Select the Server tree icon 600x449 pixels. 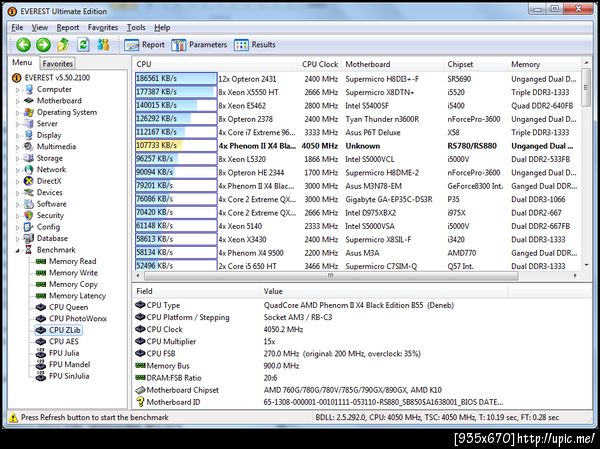(x=29, y=124)
